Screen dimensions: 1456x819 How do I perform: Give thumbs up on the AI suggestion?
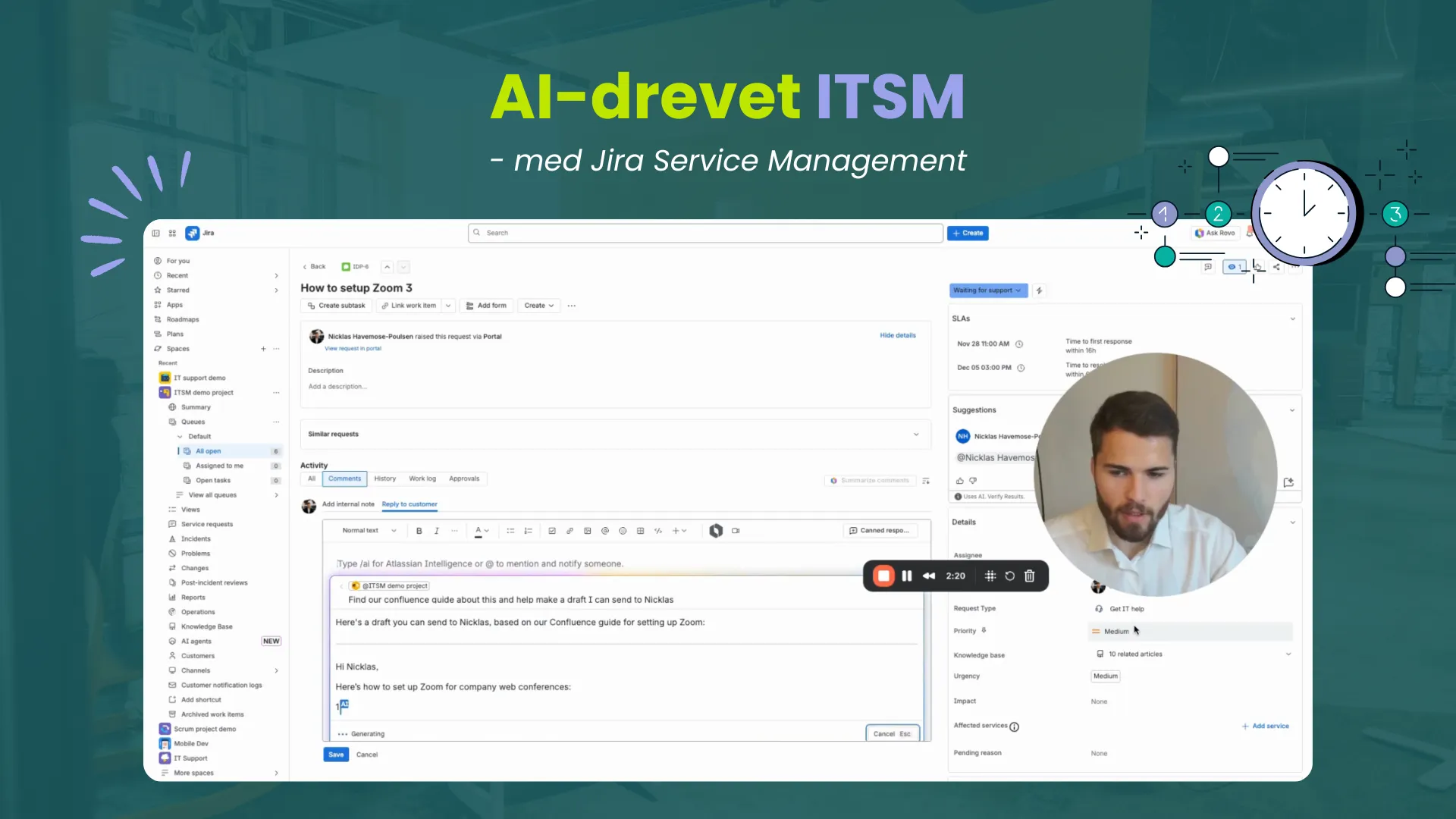pyautogui.click(x=959, y=480)
